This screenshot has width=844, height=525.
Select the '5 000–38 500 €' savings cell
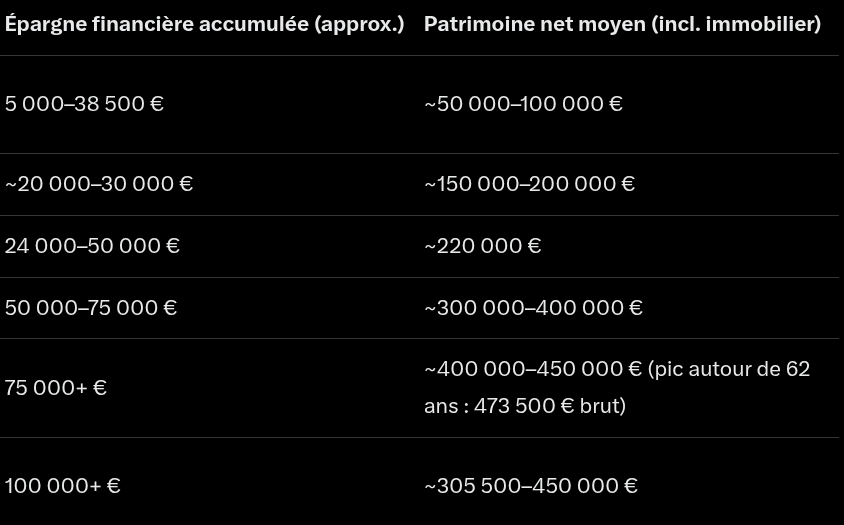click(x=84, y=104)
